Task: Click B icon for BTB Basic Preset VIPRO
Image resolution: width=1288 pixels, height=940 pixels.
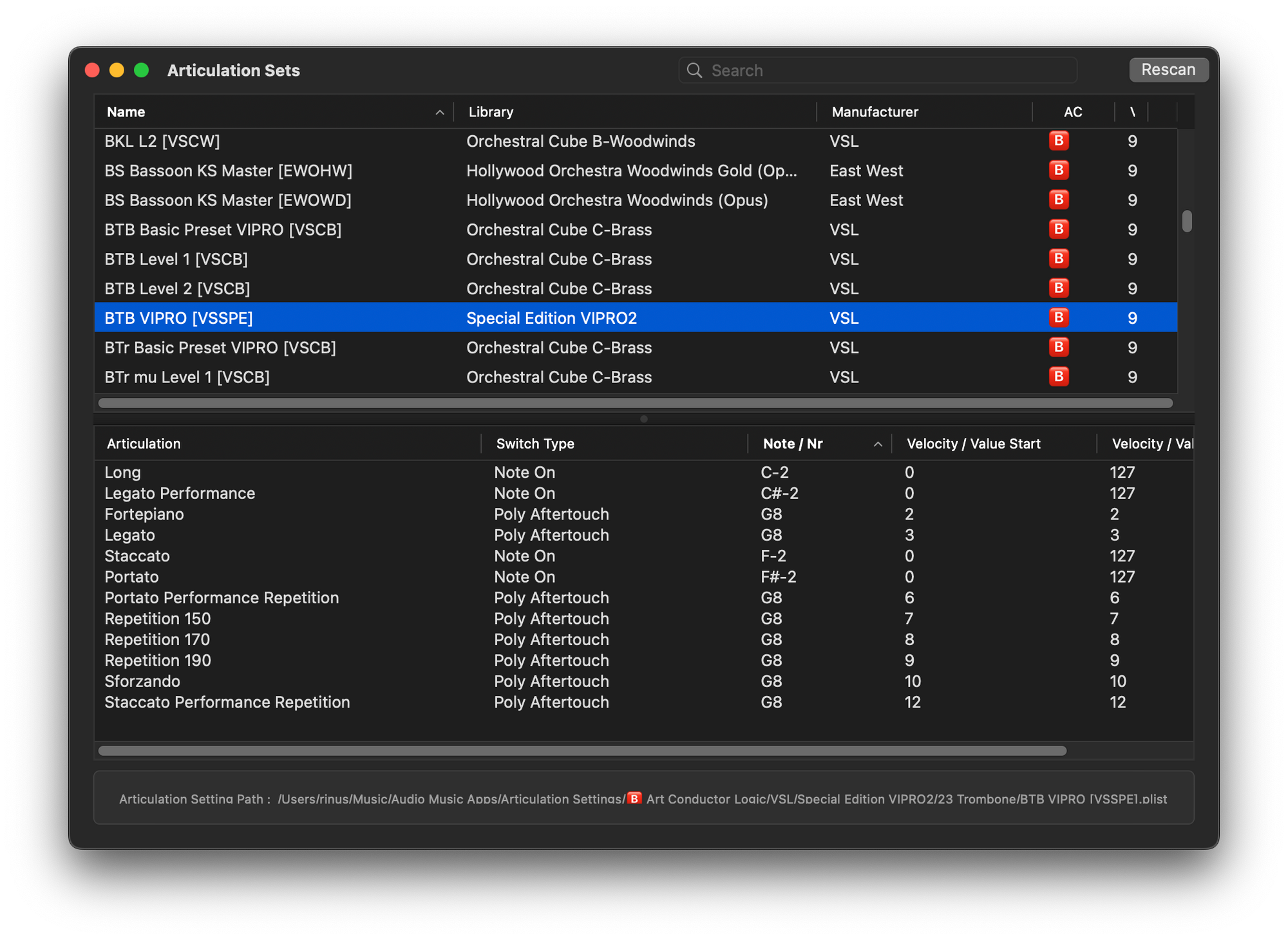Action: [x=1058, y=230]
